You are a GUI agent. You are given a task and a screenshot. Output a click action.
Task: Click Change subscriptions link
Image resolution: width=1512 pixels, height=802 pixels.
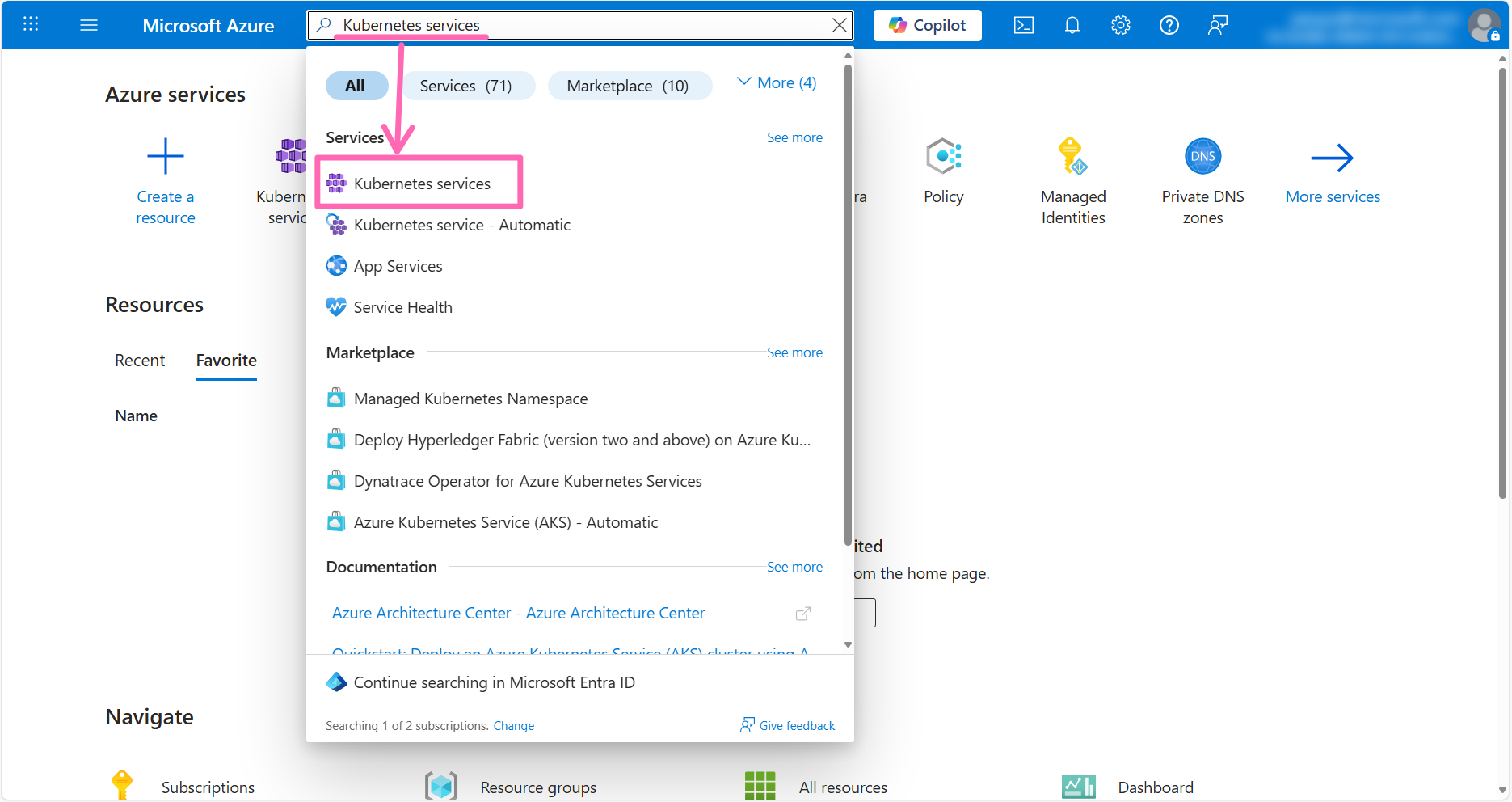(x=513, y=726)
